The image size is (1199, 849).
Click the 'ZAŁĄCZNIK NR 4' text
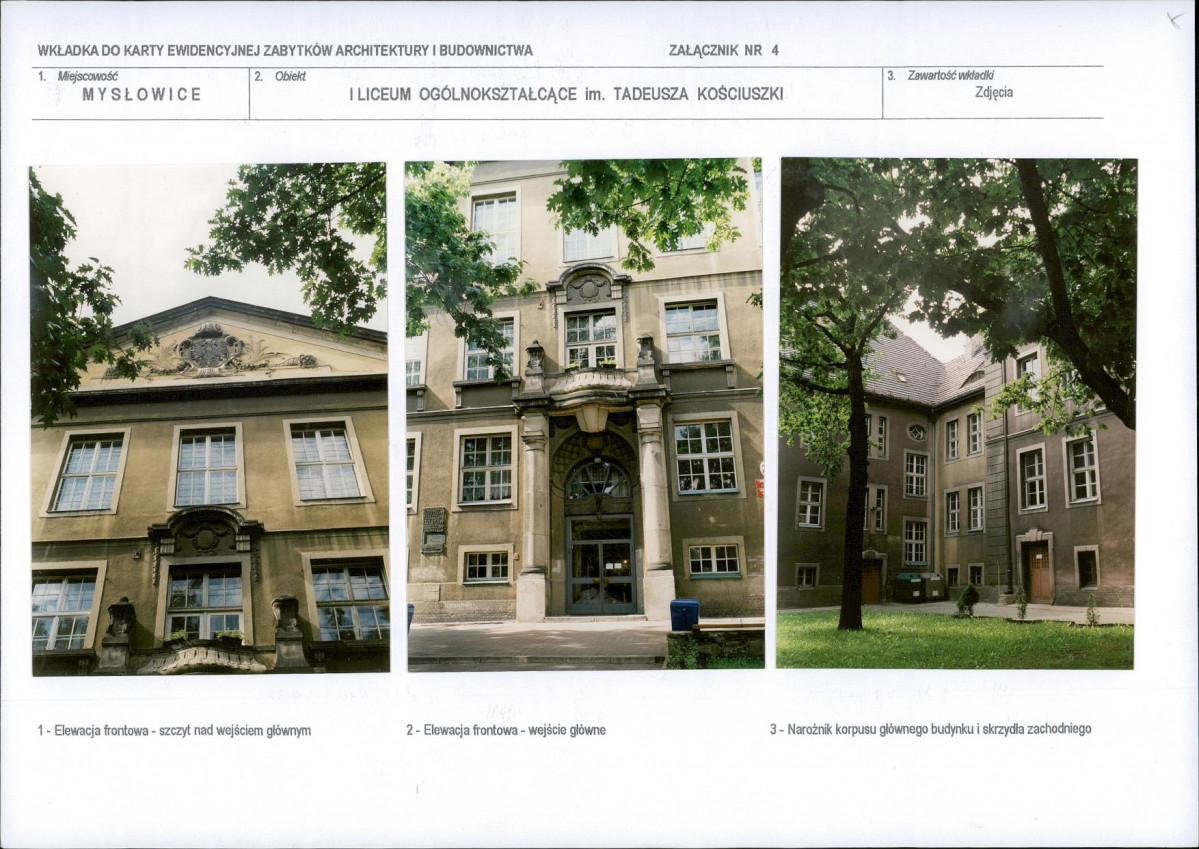coord(723,50)
